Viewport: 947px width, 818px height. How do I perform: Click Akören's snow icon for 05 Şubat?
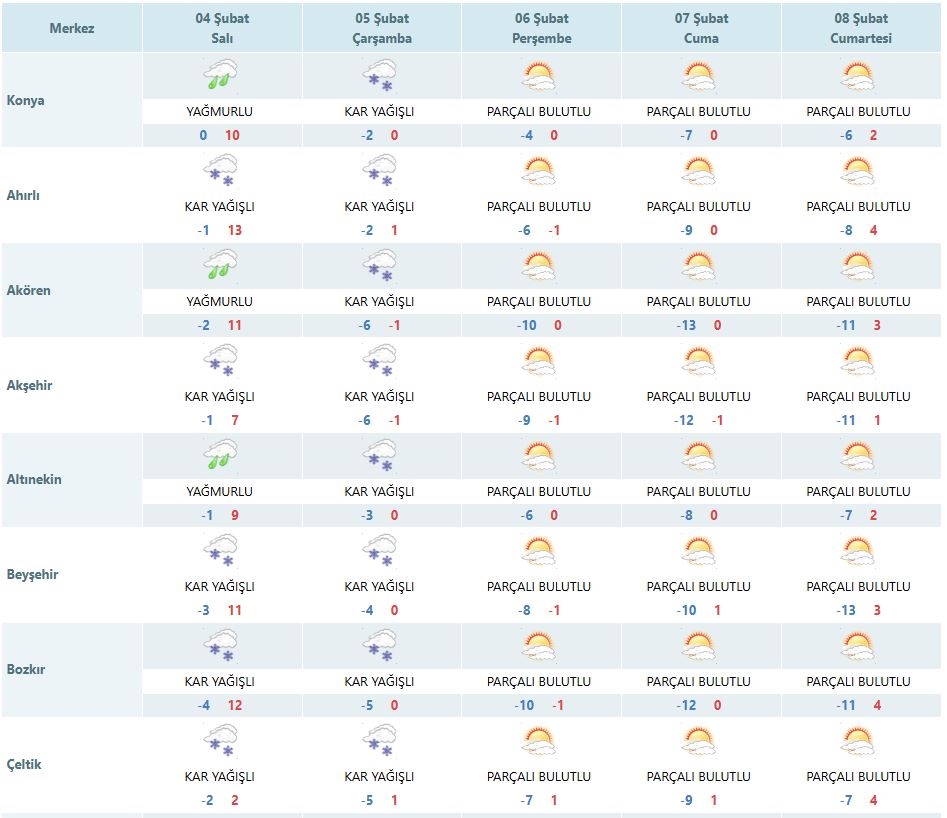tap(380, 266)
